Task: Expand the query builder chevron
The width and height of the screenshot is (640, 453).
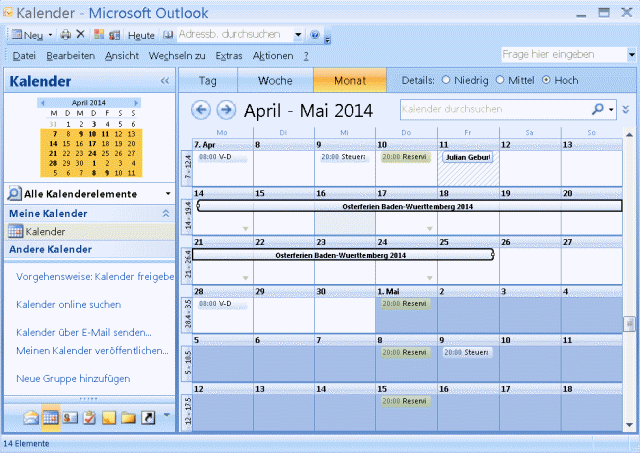Action: click(x=626, y=109)
